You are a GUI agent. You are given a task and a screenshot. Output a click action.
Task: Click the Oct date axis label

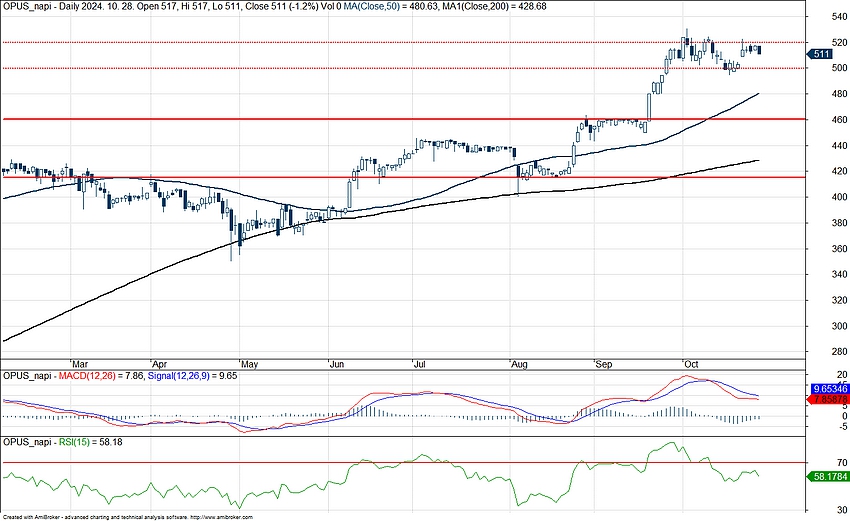(x=691, y=364)
